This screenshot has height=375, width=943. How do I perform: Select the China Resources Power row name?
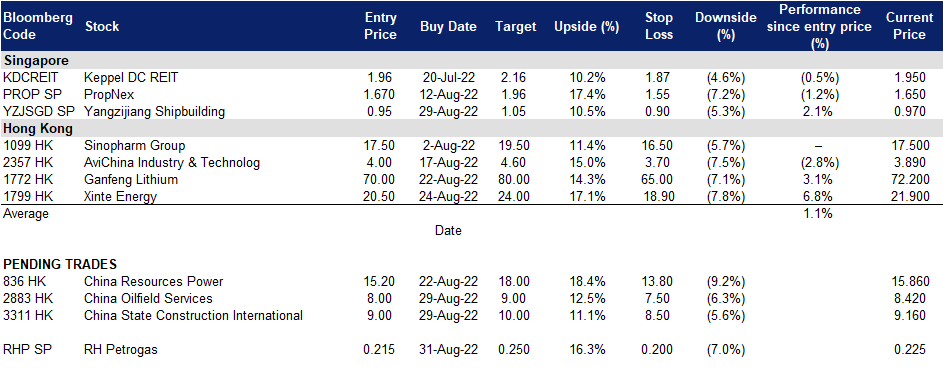[153, 281]
